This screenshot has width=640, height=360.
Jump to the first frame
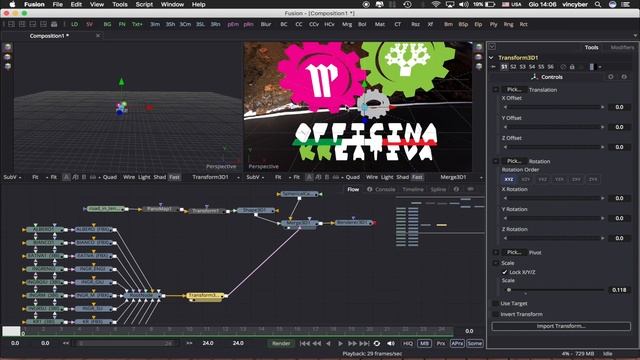pos(304,343)
